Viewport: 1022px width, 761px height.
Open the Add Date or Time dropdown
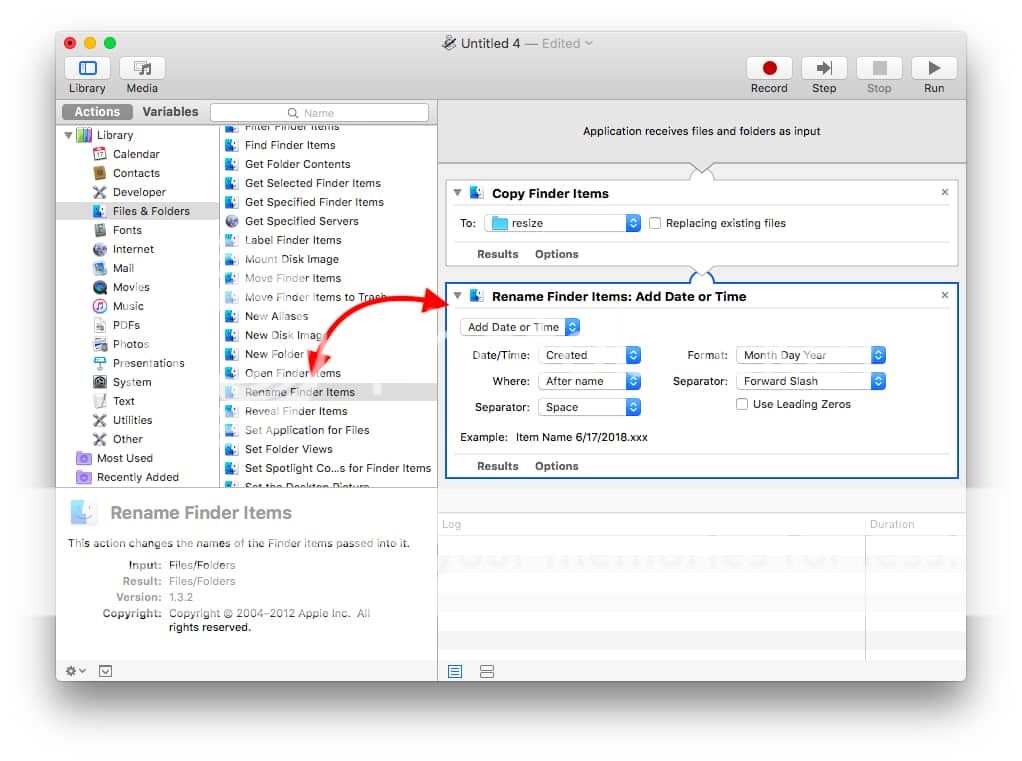click(519, 326)
